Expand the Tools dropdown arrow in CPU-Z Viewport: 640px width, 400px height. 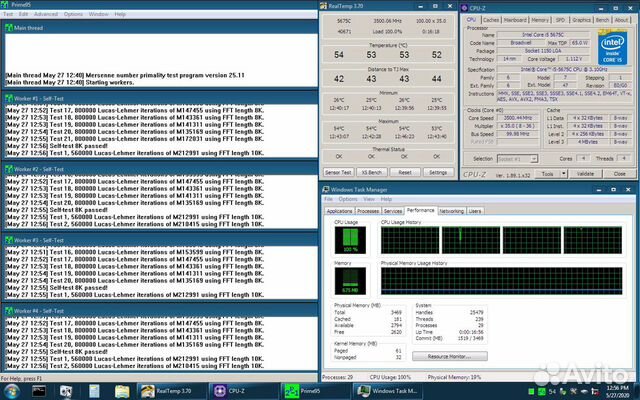tap(564, 174)
